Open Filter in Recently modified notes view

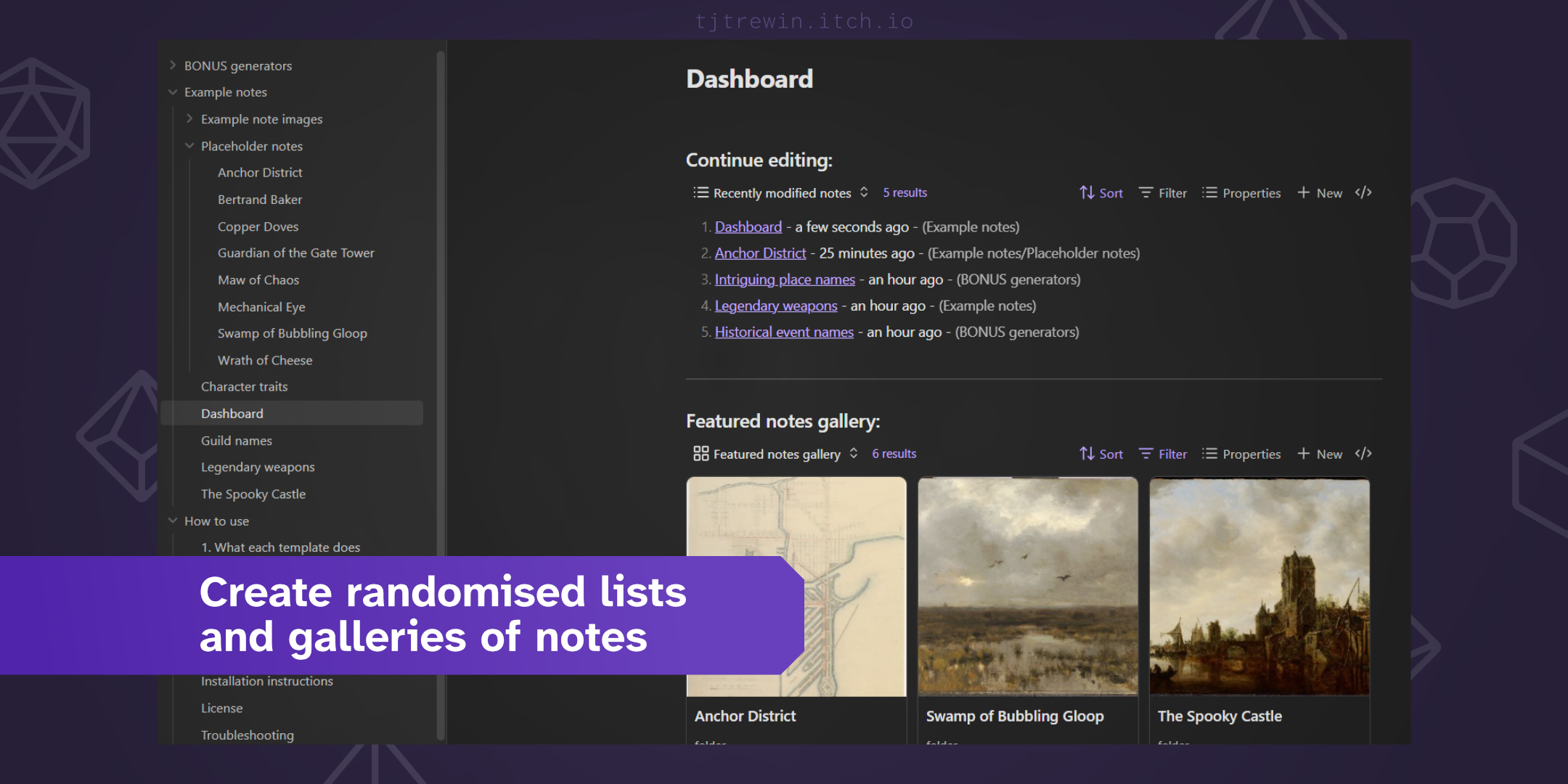pos(1162,192)
